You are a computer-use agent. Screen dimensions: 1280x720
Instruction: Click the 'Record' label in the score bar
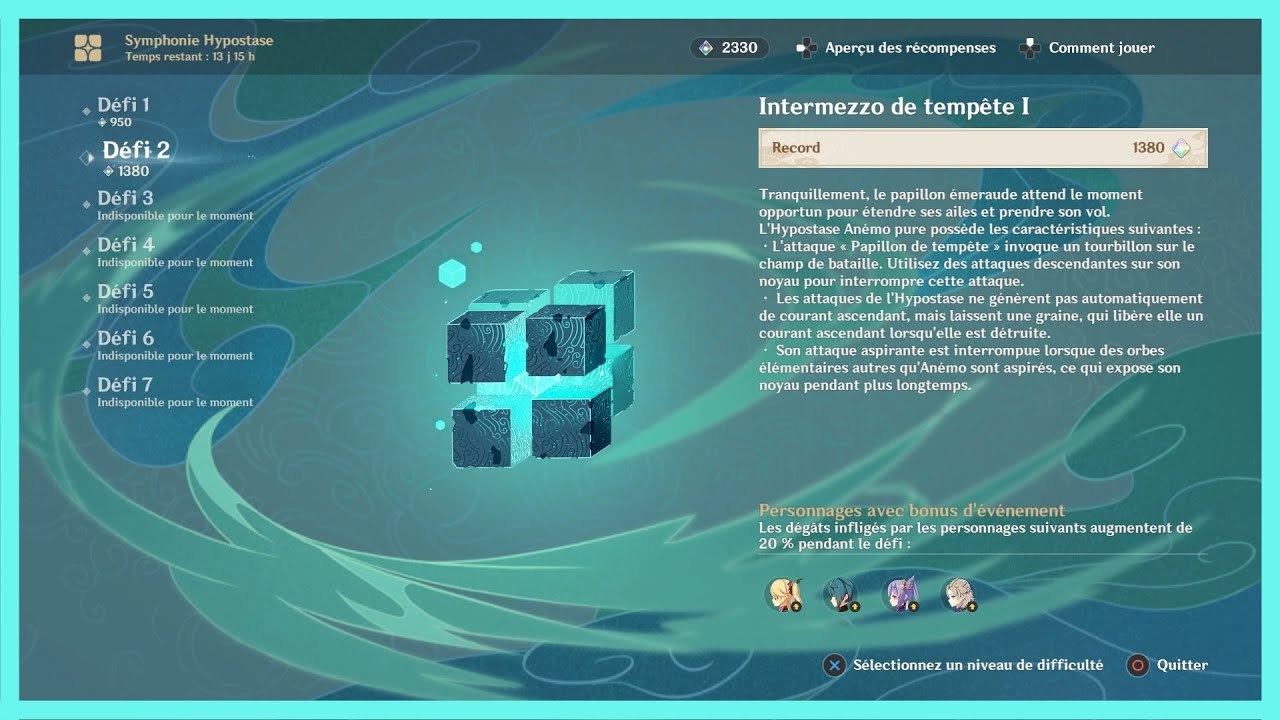(x=796, y=148)
